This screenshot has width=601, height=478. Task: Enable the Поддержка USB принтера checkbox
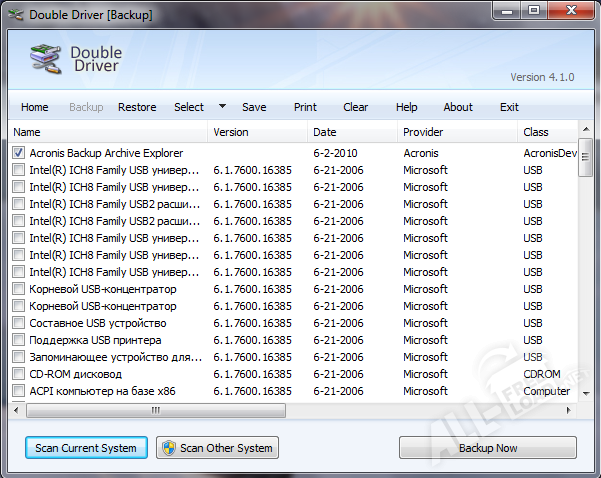click(19, 340)
